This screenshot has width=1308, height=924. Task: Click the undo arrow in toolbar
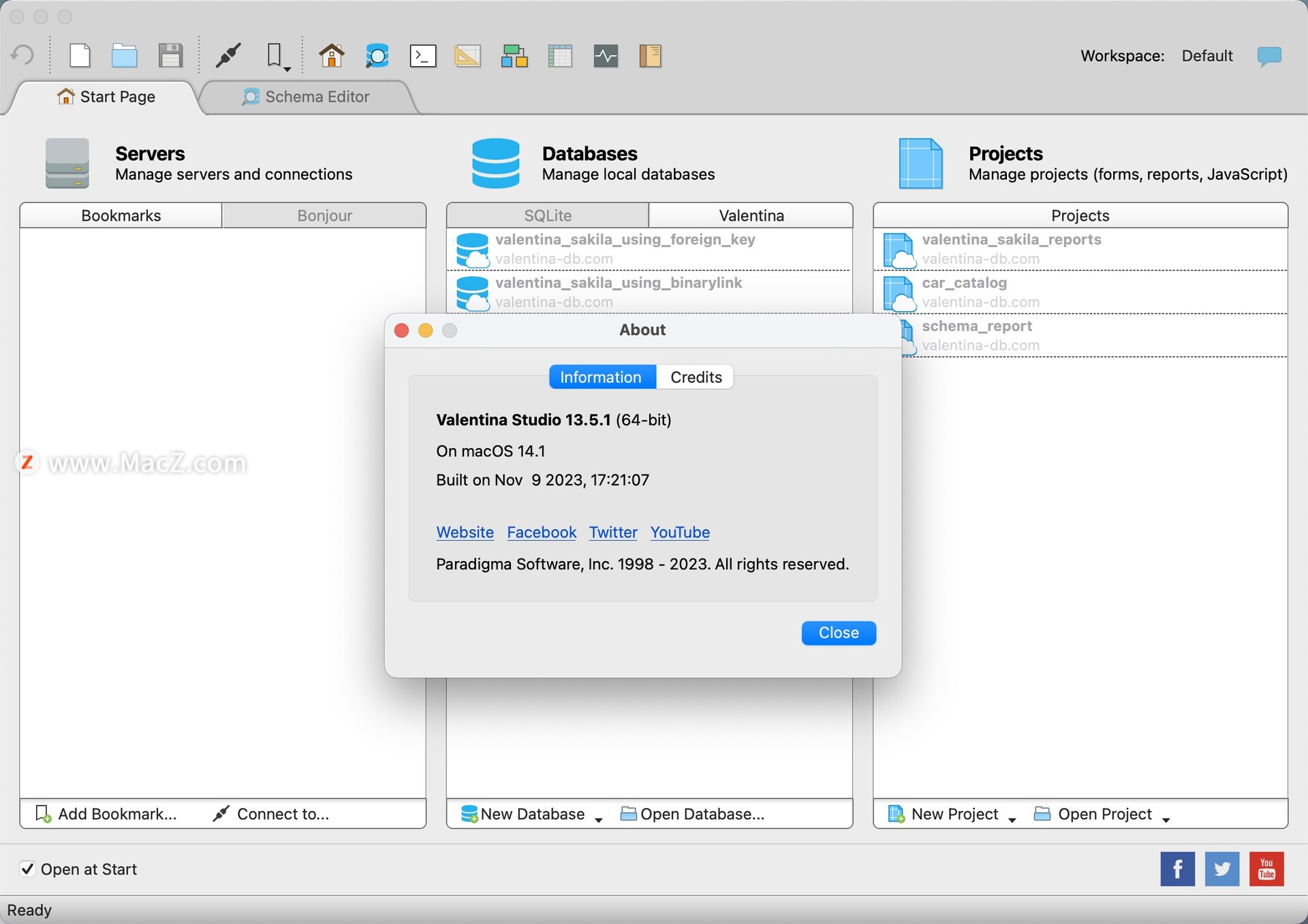pyautogui.click(x=22, y=55)
